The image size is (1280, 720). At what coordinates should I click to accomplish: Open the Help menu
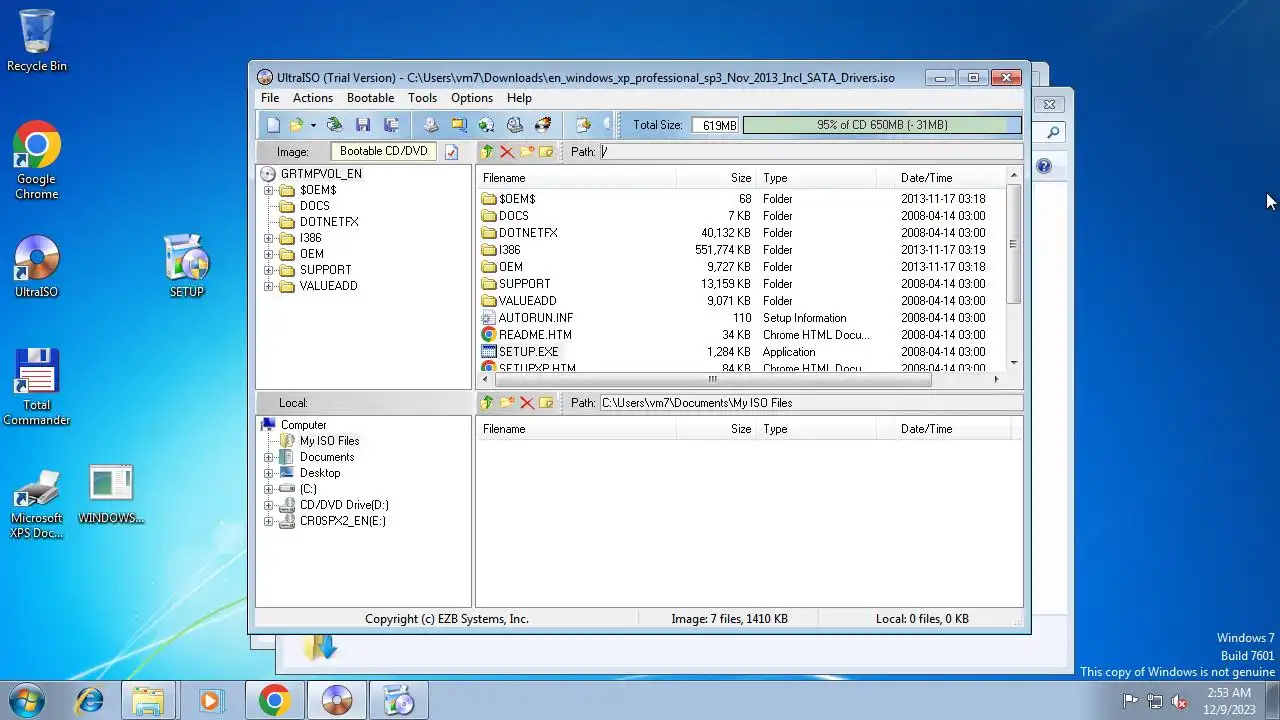point(519,98)
